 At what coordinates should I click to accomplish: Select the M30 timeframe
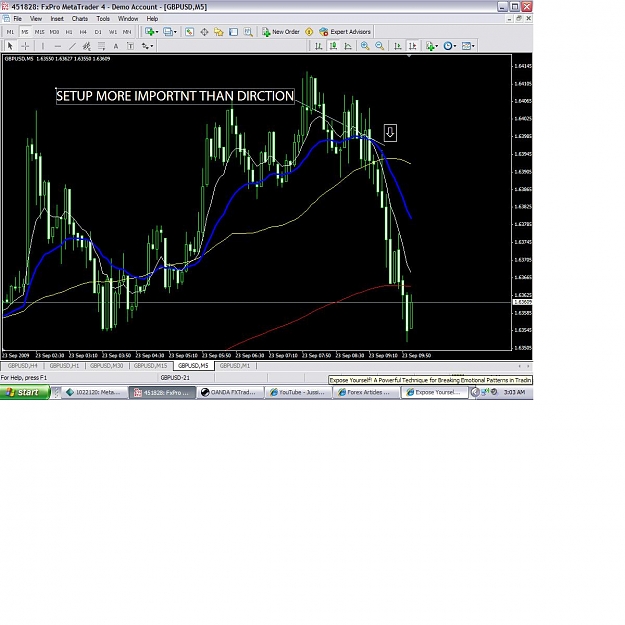point(54,32)
